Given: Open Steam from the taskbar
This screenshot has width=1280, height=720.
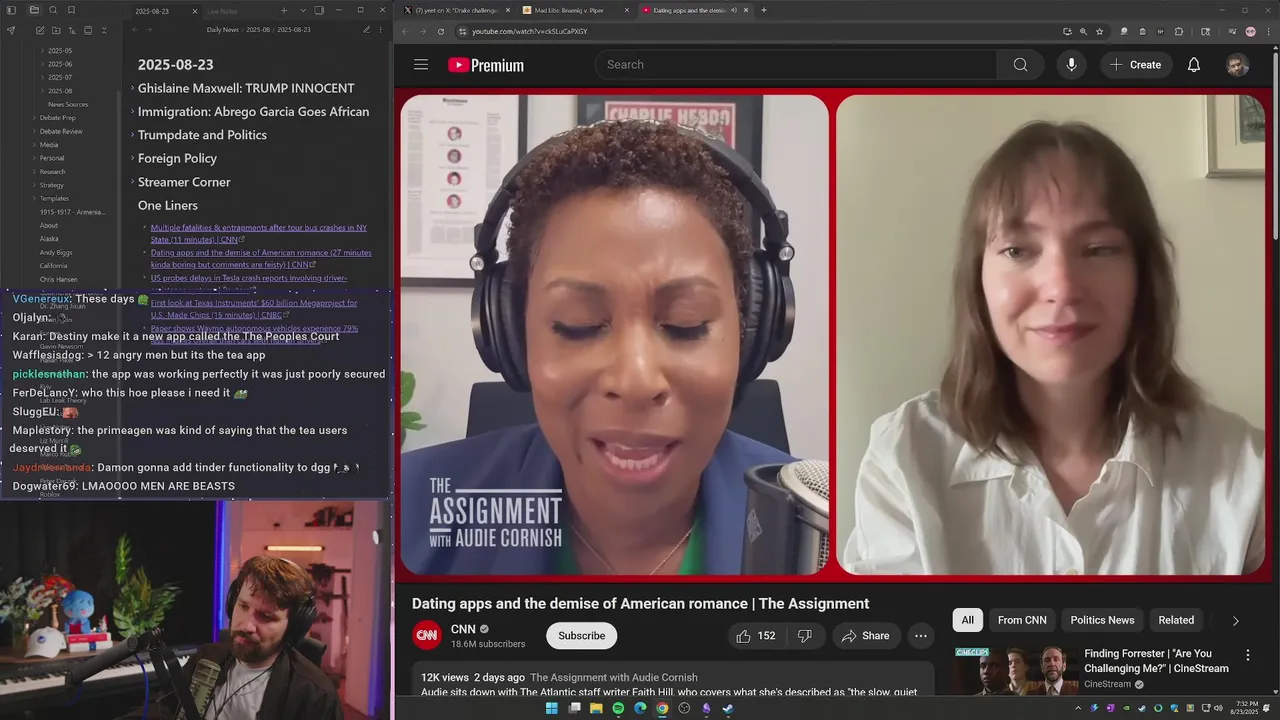Looking at the screenshot, I should [728, 709].
